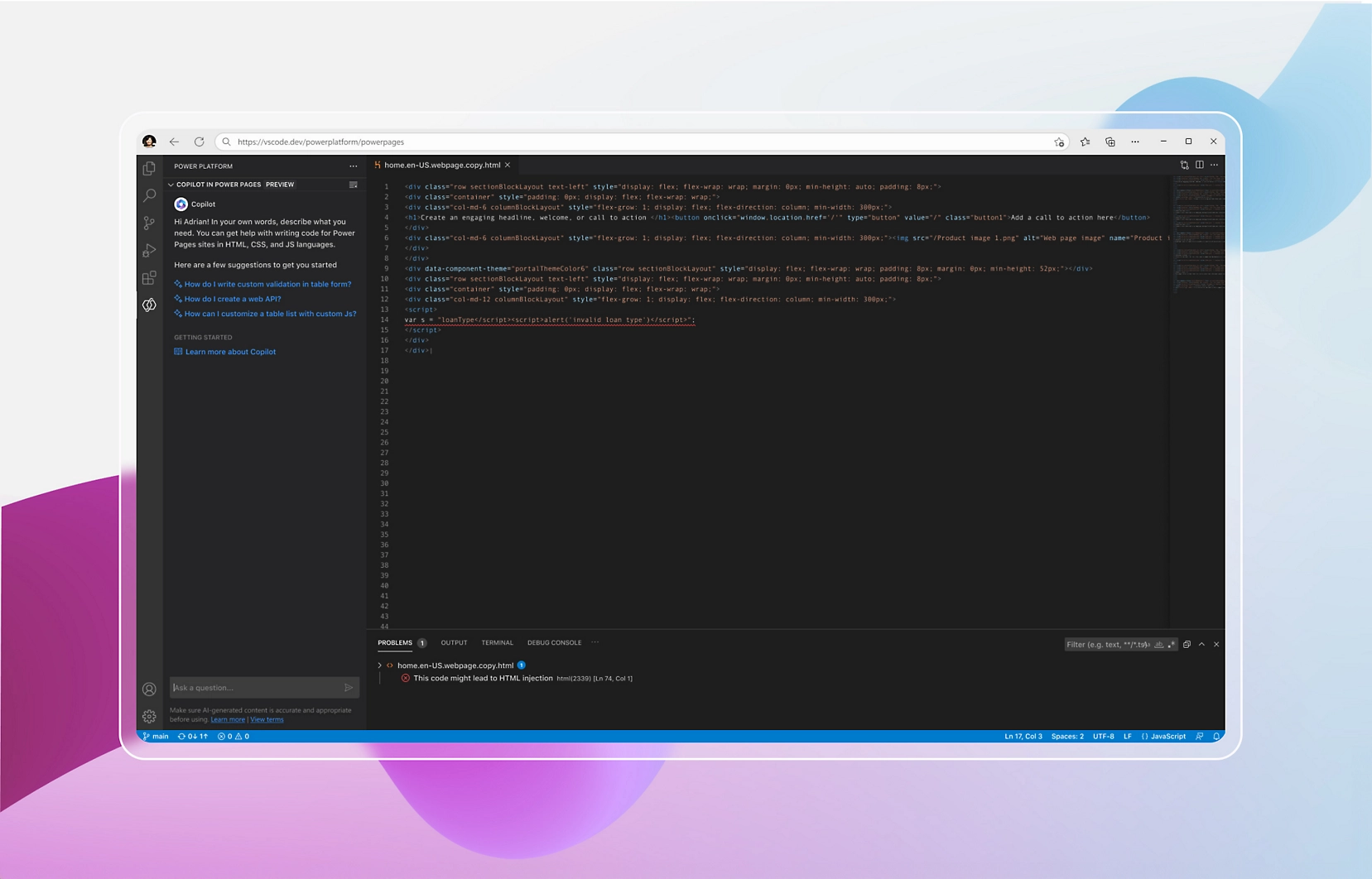
Task: Click errors and warnings count in status bar
Action: (233, 737)
